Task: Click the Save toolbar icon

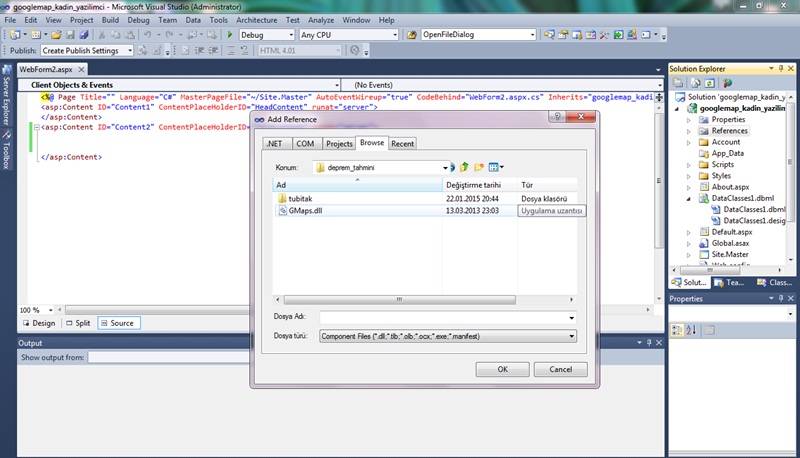Action: pos(70,35)
